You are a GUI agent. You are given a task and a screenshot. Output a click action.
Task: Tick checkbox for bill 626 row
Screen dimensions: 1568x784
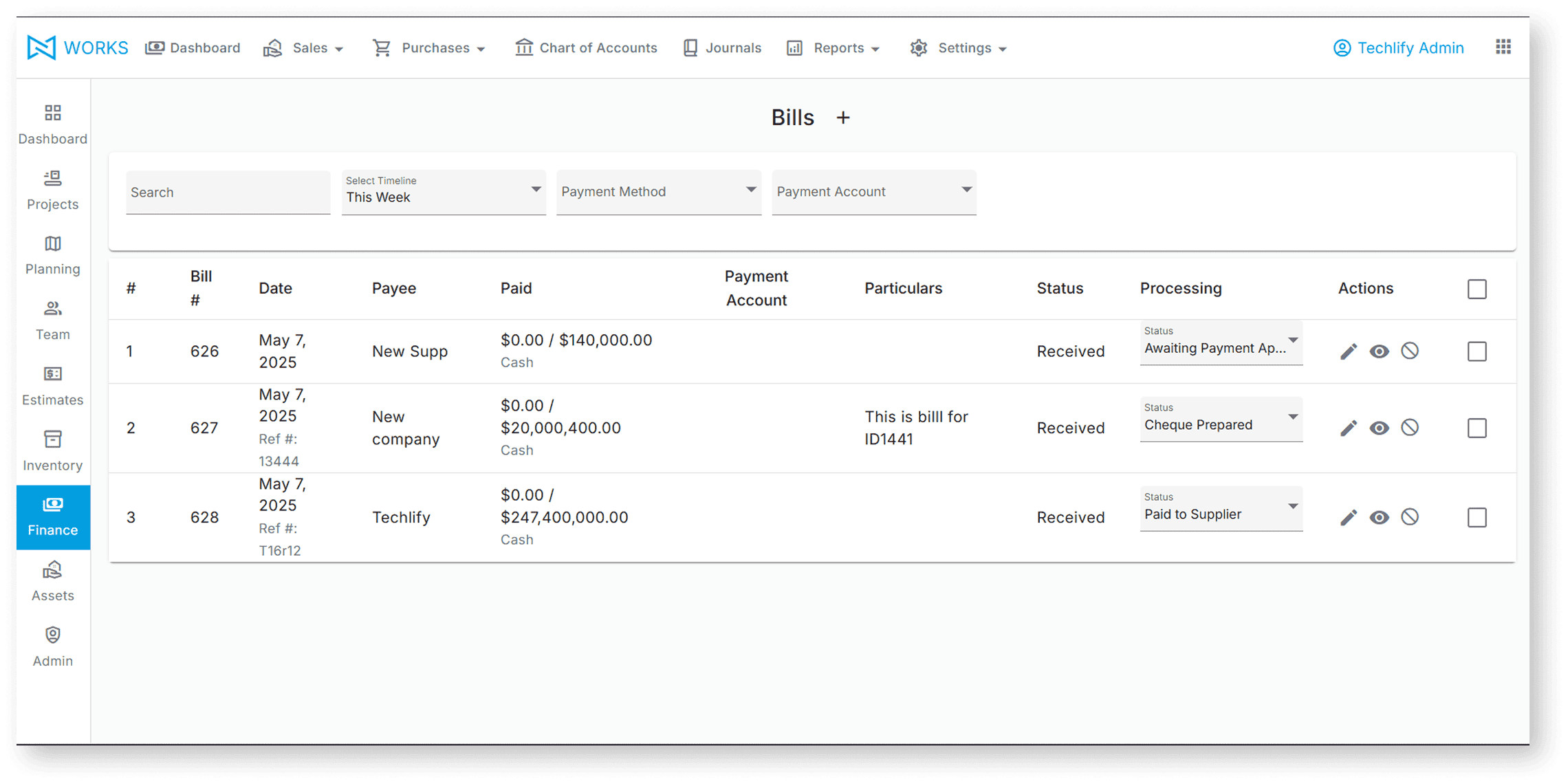click(x=1477, y=351)
